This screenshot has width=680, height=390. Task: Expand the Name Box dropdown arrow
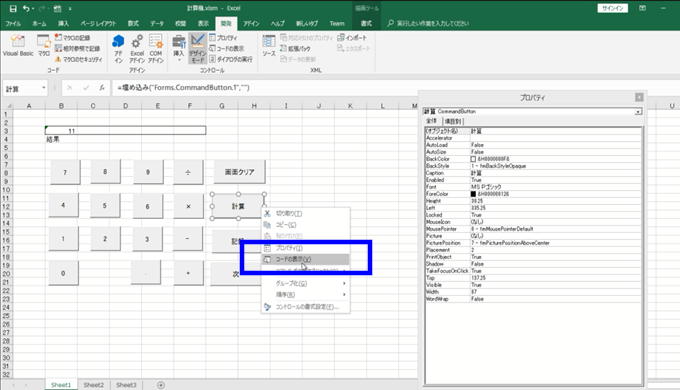44,88
